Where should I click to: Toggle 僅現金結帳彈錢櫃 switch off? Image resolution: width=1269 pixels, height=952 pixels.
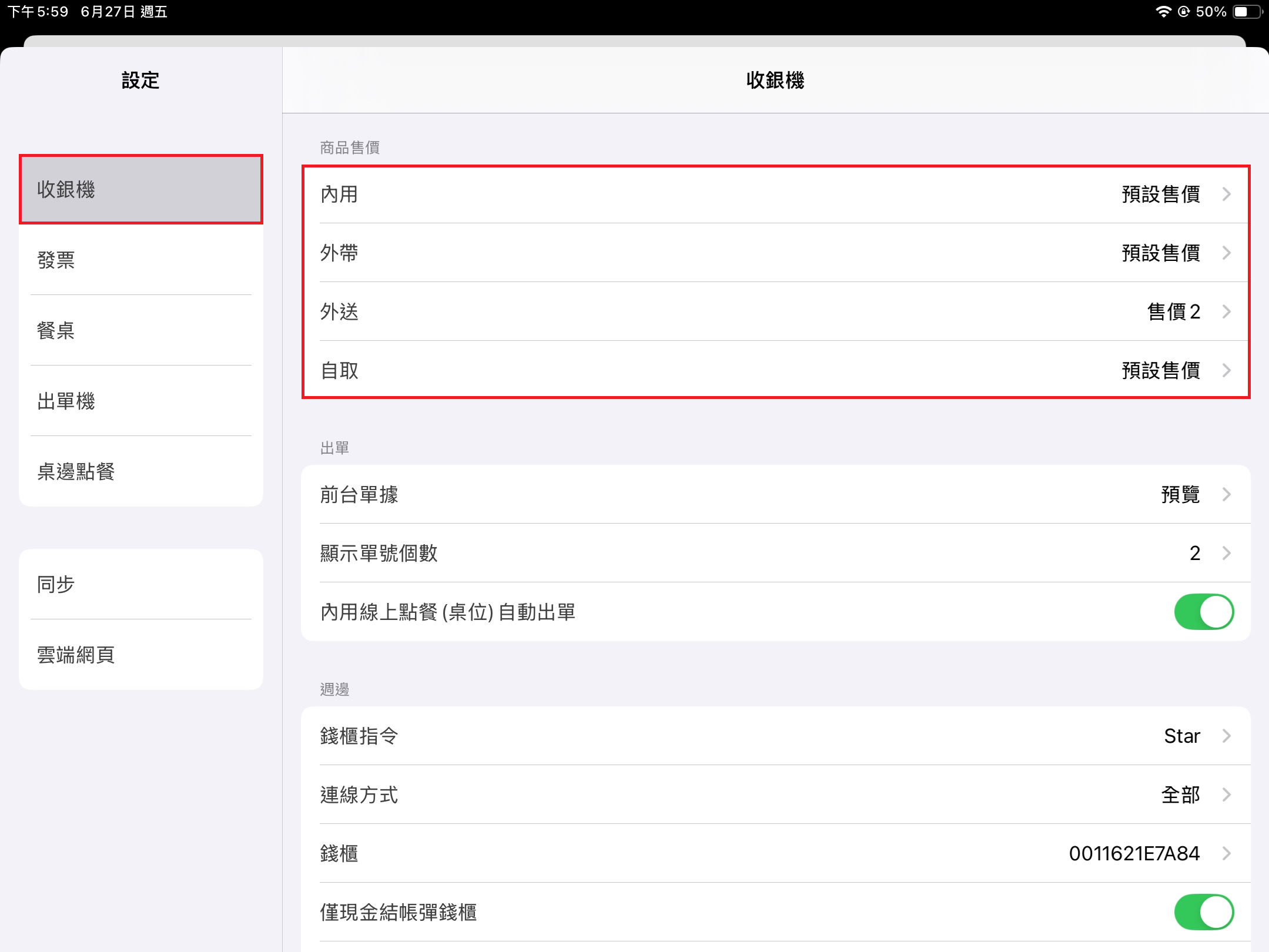(1203, 912)
